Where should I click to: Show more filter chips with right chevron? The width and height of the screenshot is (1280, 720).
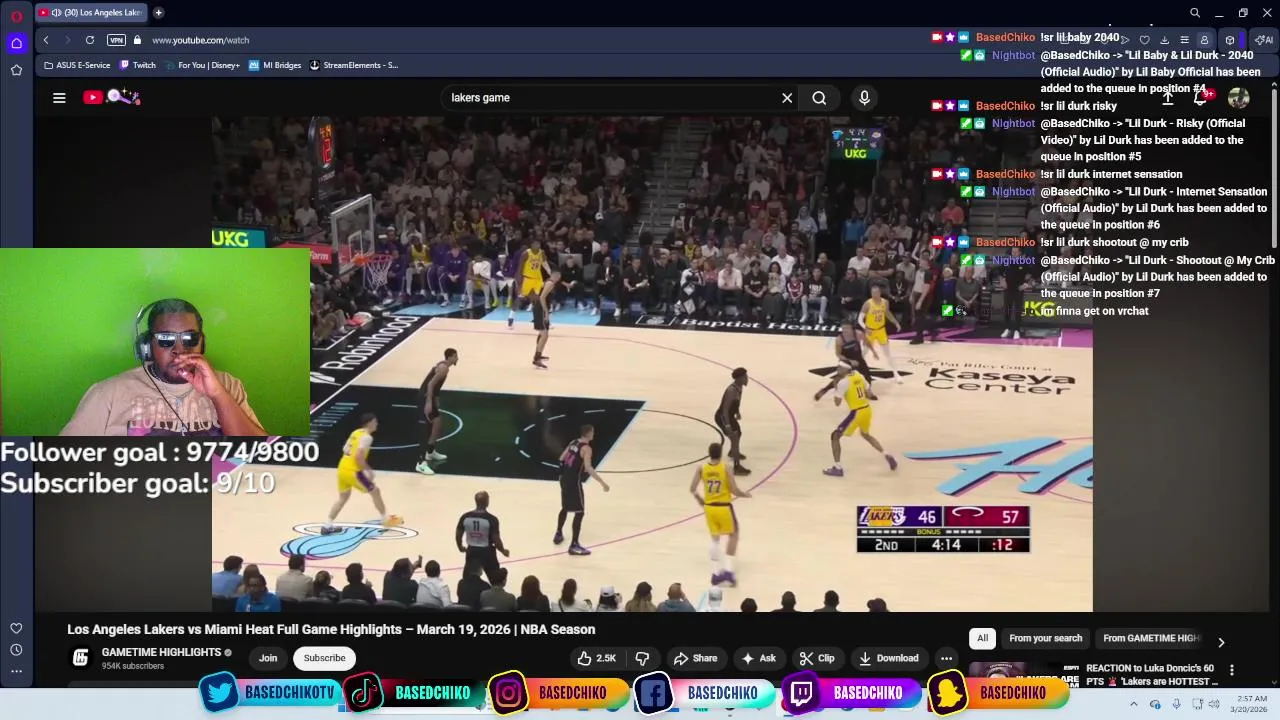point(1221,642)
